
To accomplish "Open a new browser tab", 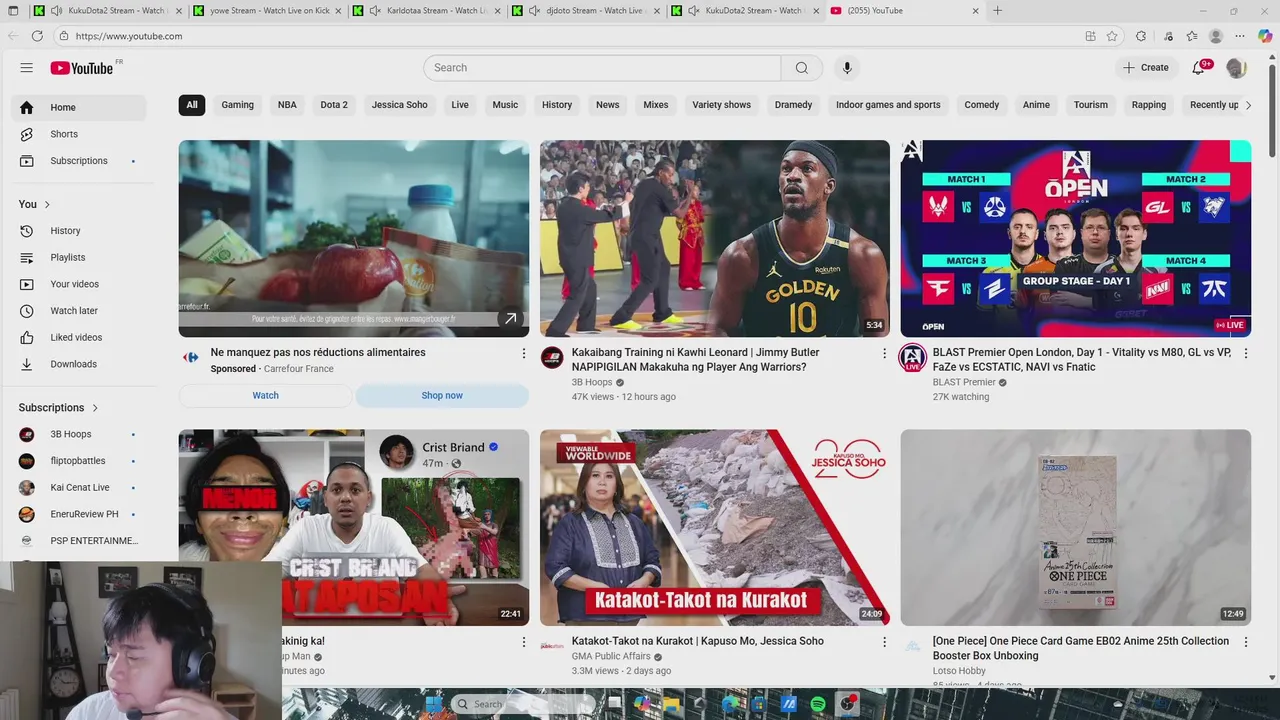I will 997,11.
